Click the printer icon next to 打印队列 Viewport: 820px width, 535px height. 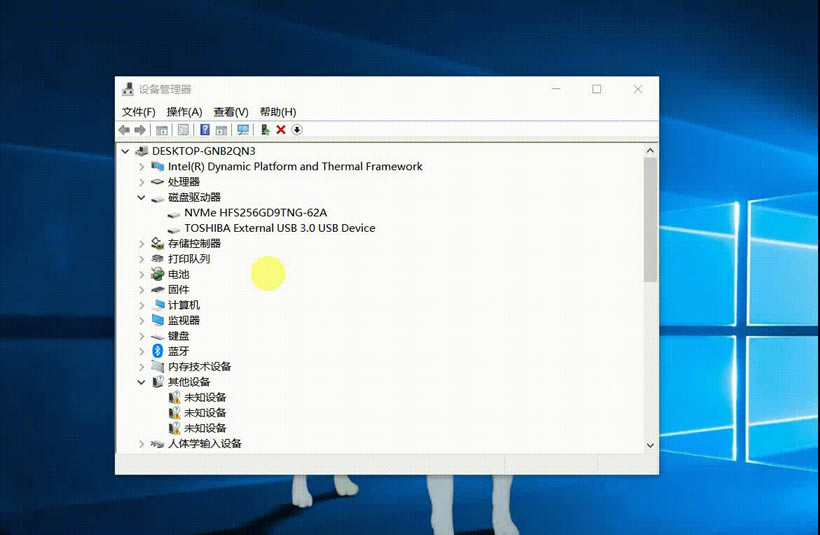pos(157,258)
